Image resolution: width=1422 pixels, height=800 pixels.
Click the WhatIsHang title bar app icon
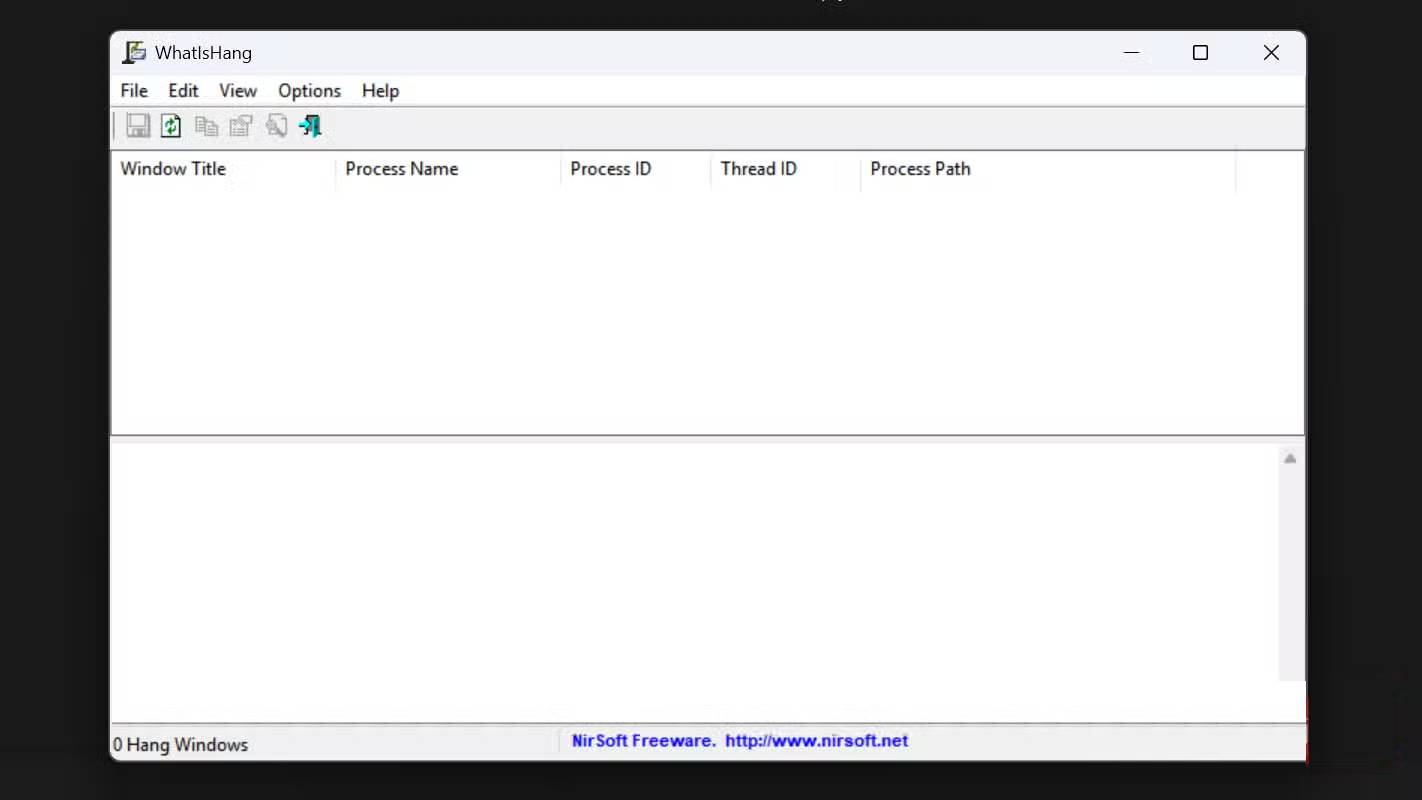(134, 52)
